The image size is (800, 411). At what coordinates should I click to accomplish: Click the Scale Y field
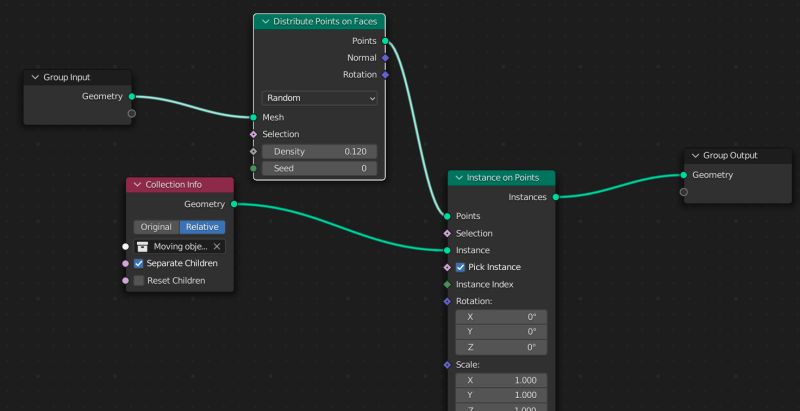[x=502, y=395]
